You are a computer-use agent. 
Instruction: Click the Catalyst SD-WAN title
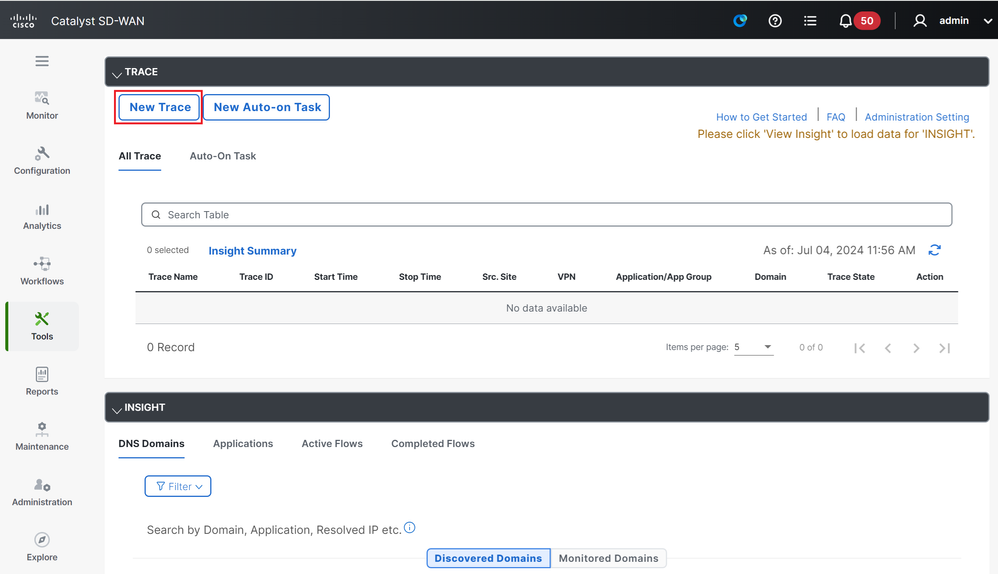(97, 21)
